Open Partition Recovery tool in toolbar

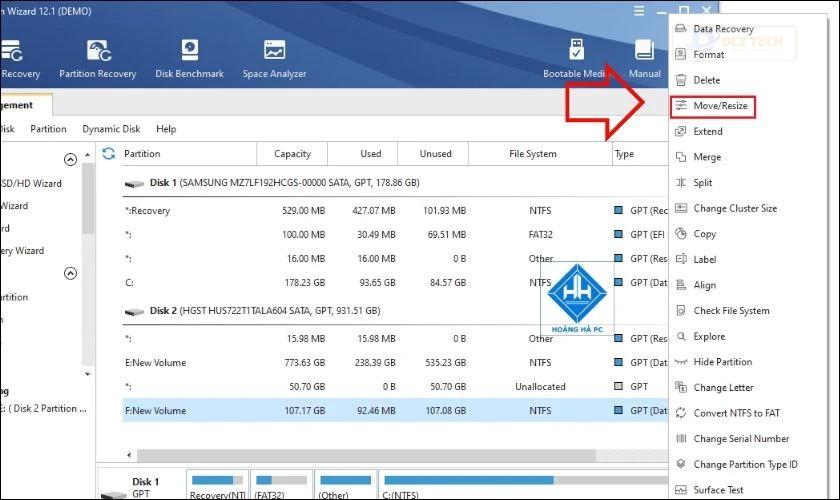[98, 59]
